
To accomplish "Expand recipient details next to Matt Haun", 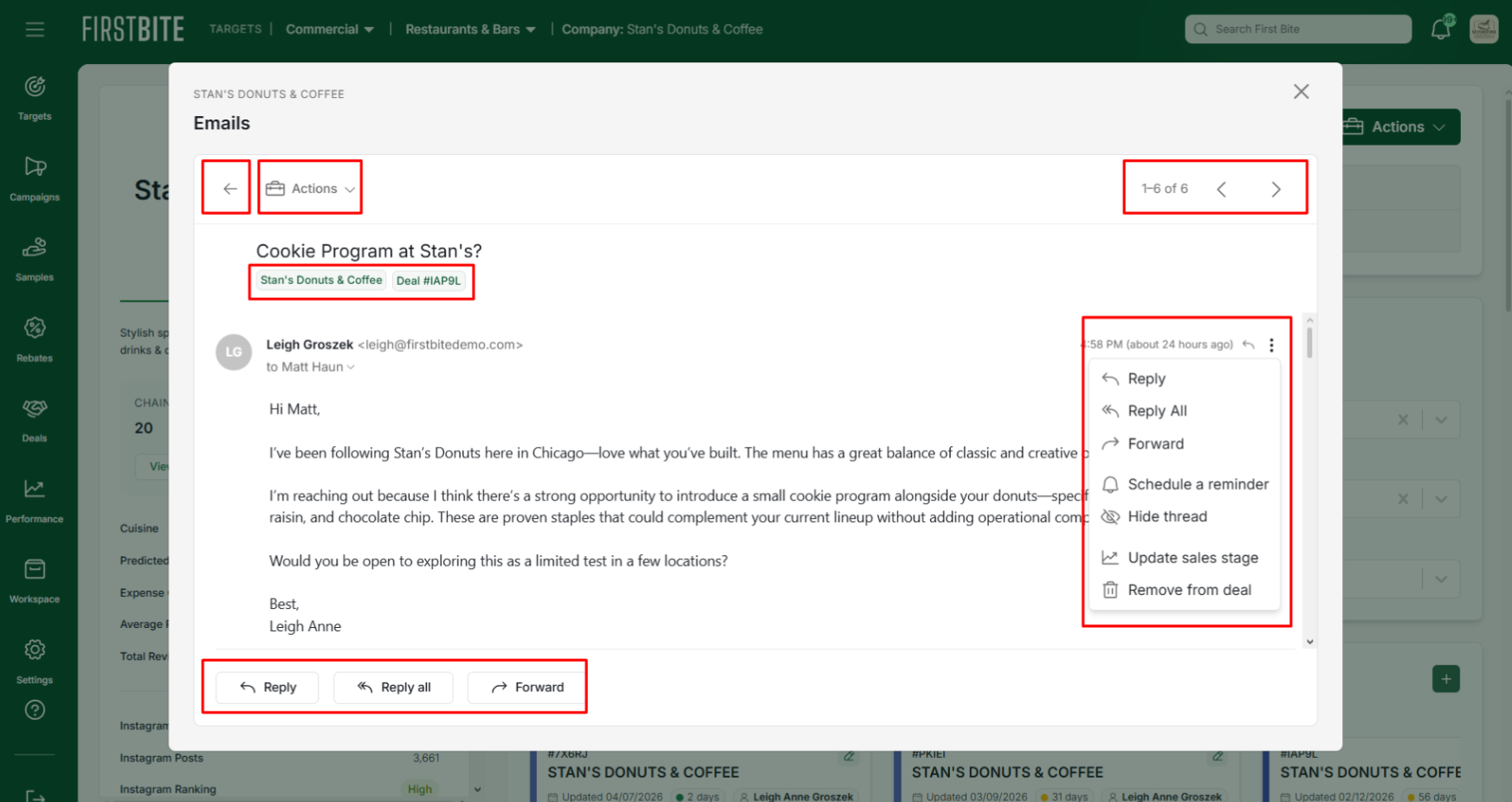I will 351,367.
